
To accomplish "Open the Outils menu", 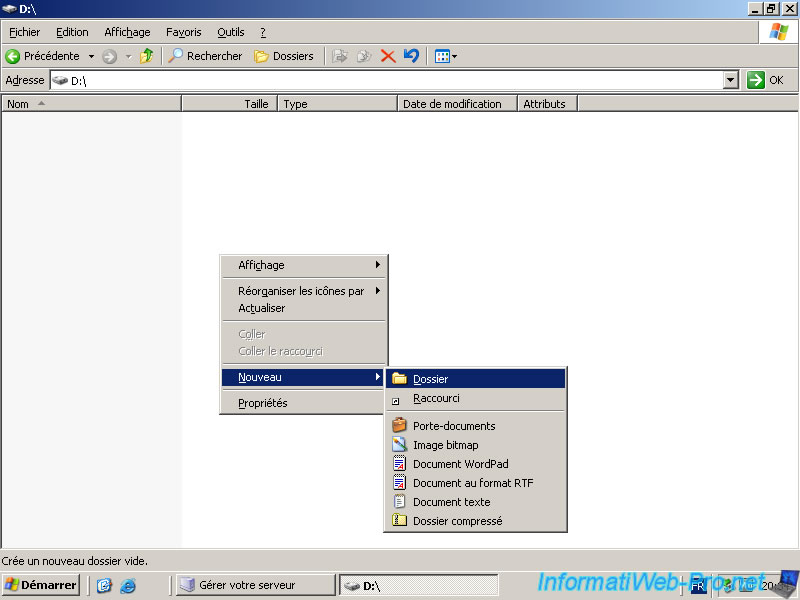I will pyautogui.click(x=230, y=32).
